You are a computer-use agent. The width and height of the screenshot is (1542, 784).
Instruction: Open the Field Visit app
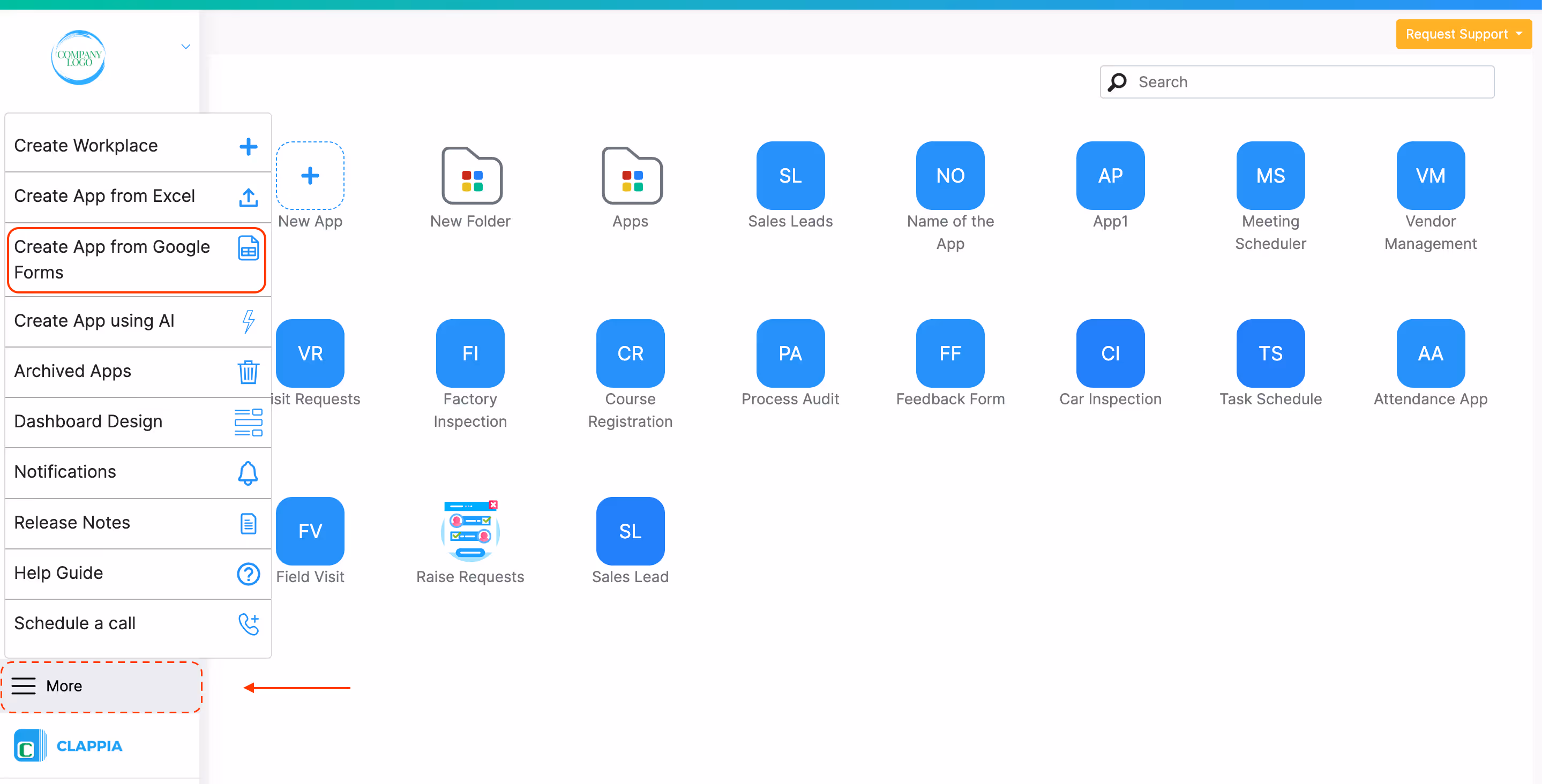[310, 531]
